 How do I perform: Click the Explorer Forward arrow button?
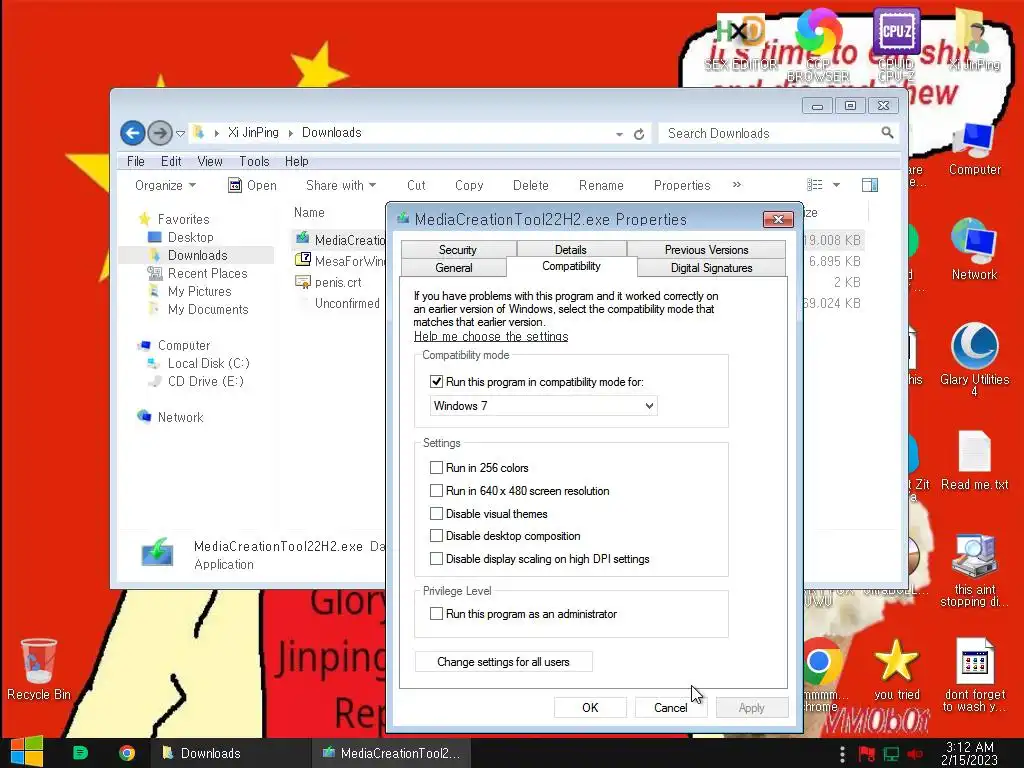pos(159,133)
